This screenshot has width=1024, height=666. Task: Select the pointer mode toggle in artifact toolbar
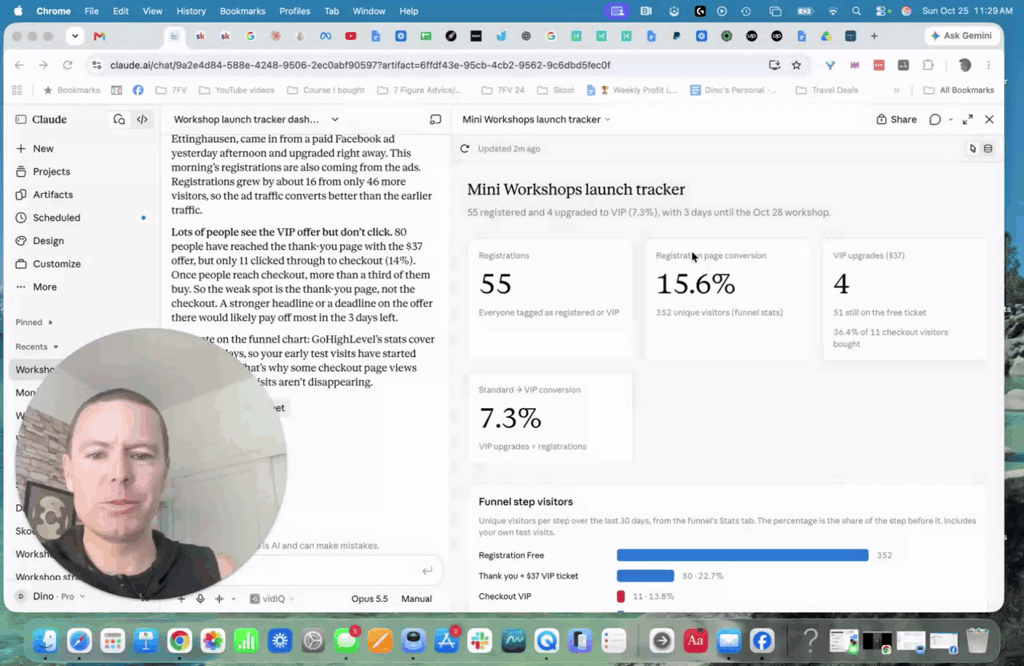coord(973,149)
